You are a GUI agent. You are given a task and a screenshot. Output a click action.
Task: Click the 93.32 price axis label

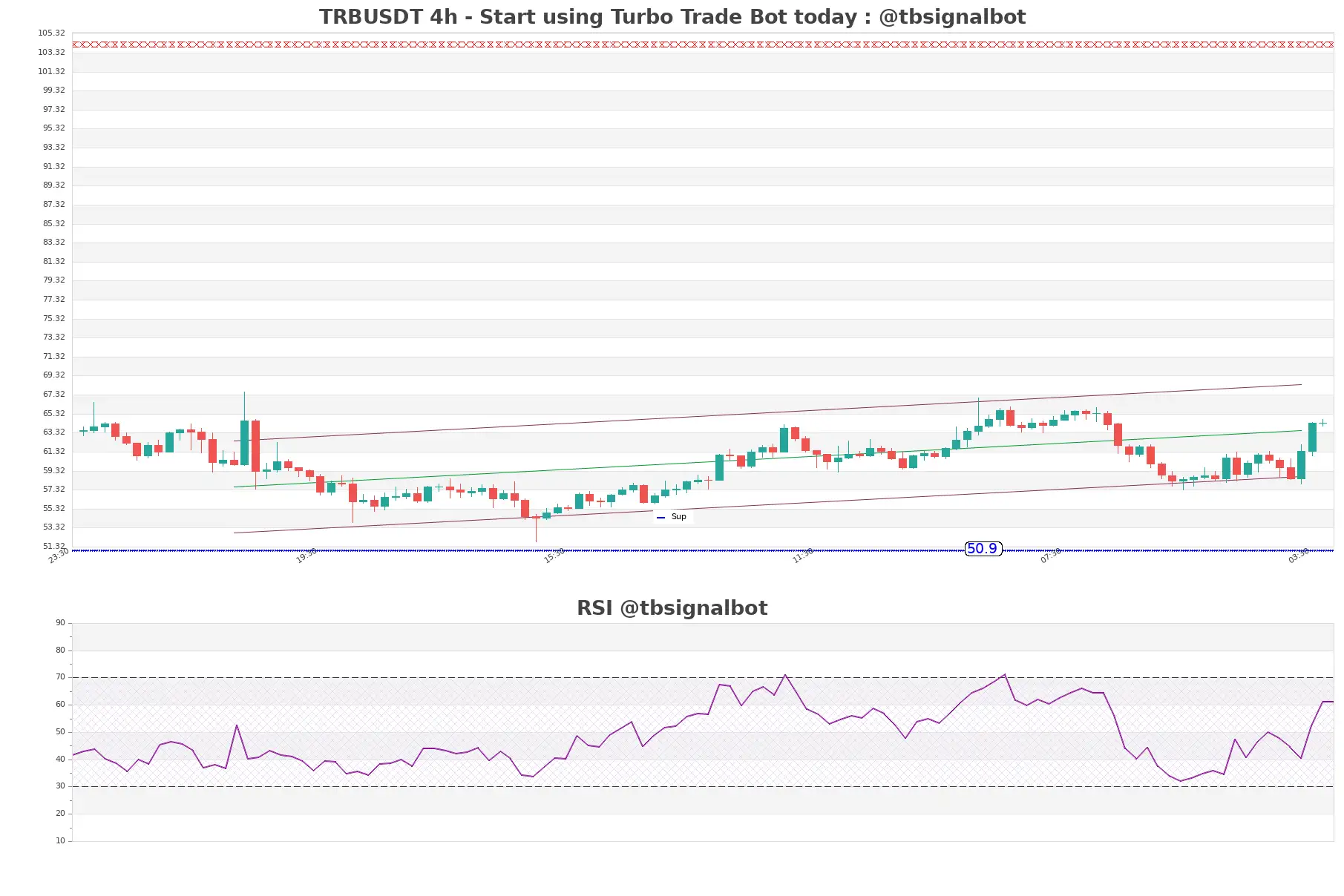click(54, 148)
